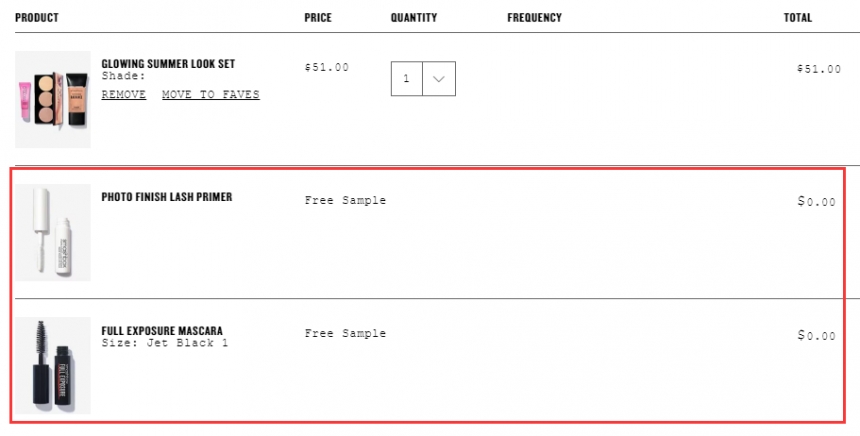Open the Glowing Summer Look Set thumbnail
Image resolution: width=860 pixels, height=436 pixels.
53,99
